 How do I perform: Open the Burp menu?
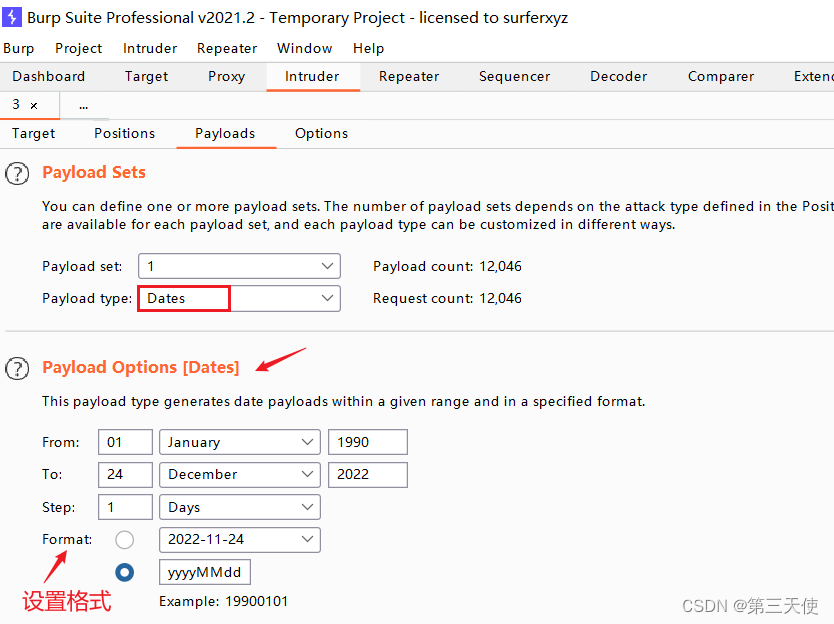19,48
